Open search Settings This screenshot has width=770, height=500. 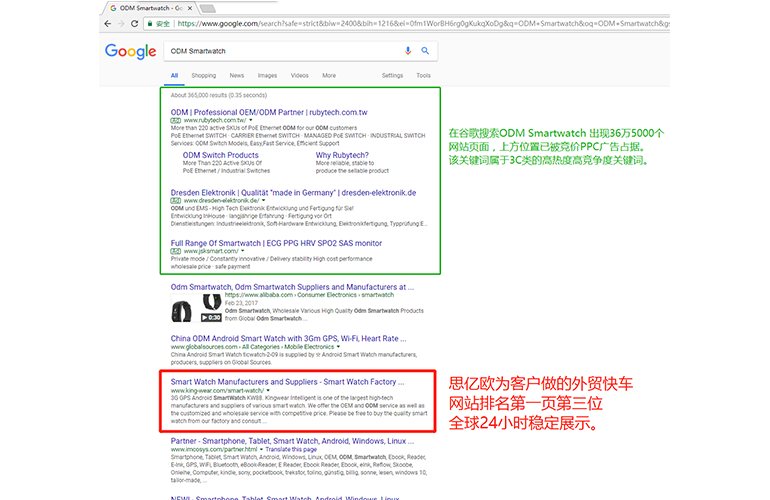(392, 75)
